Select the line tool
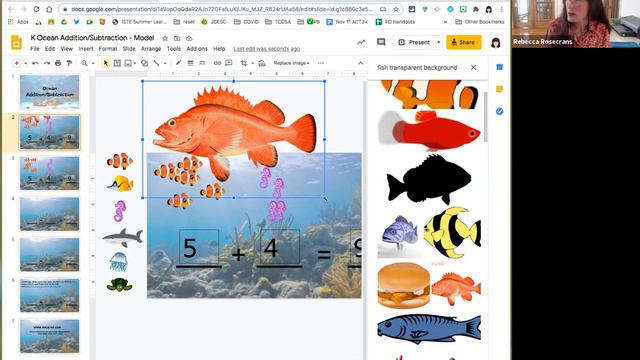 (x=156, y=63)
